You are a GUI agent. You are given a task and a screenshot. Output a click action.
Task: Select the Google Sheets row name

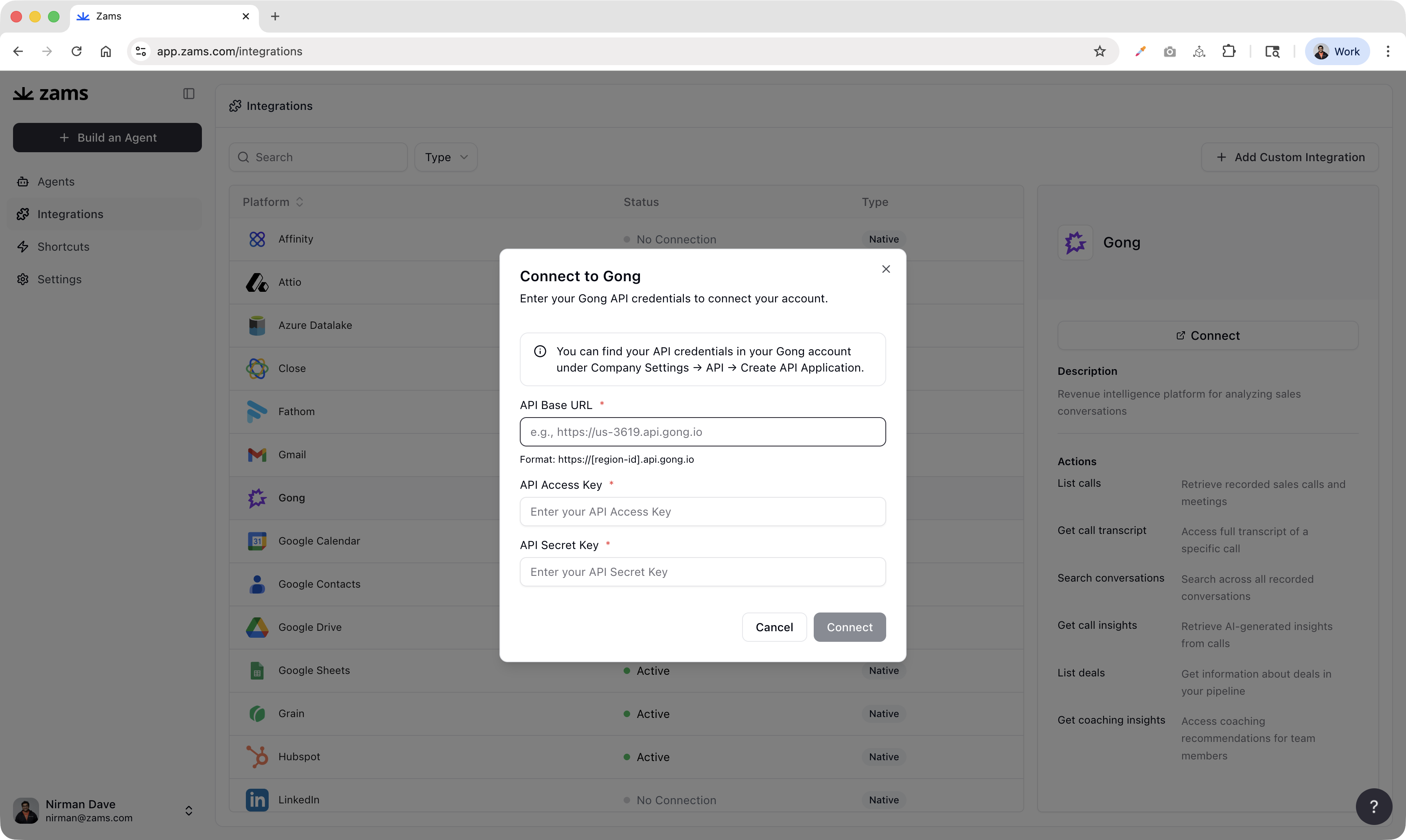click(314, 670)
